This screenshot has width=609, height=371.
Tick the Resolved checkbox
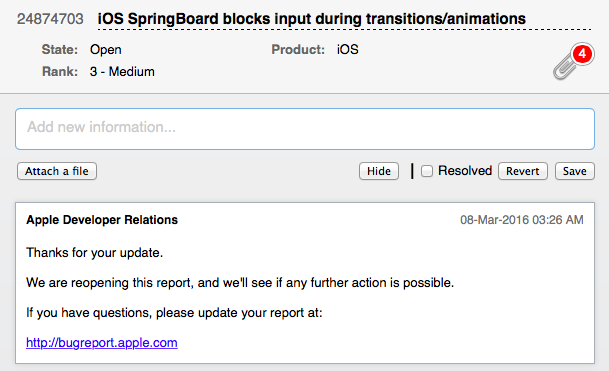coord(427,171)
